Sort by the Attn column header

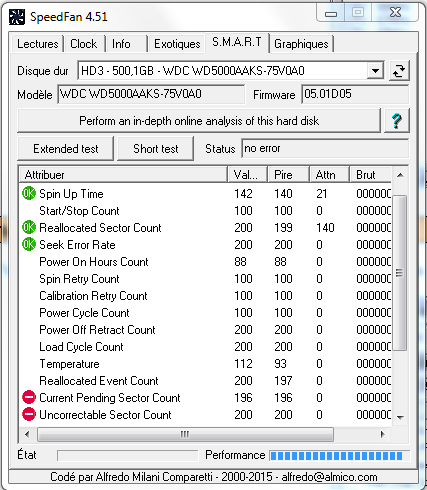(x=329, y=175)
